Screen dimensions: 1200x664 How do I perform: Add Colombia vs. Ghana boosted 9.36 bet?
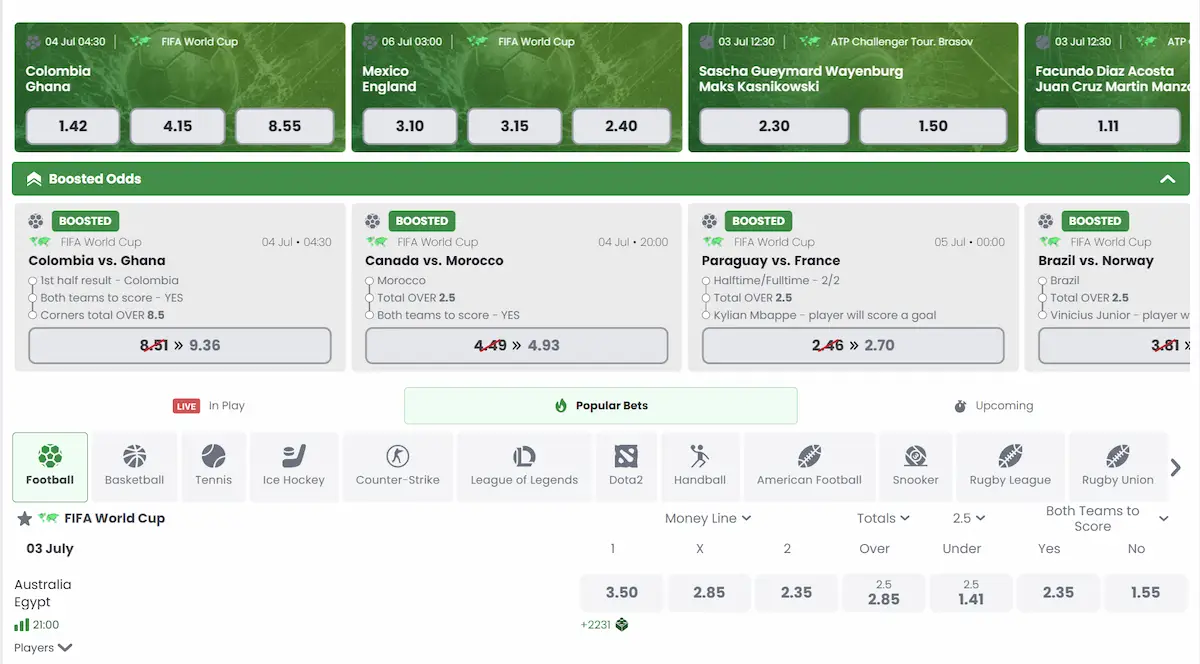tap(180, 345)
